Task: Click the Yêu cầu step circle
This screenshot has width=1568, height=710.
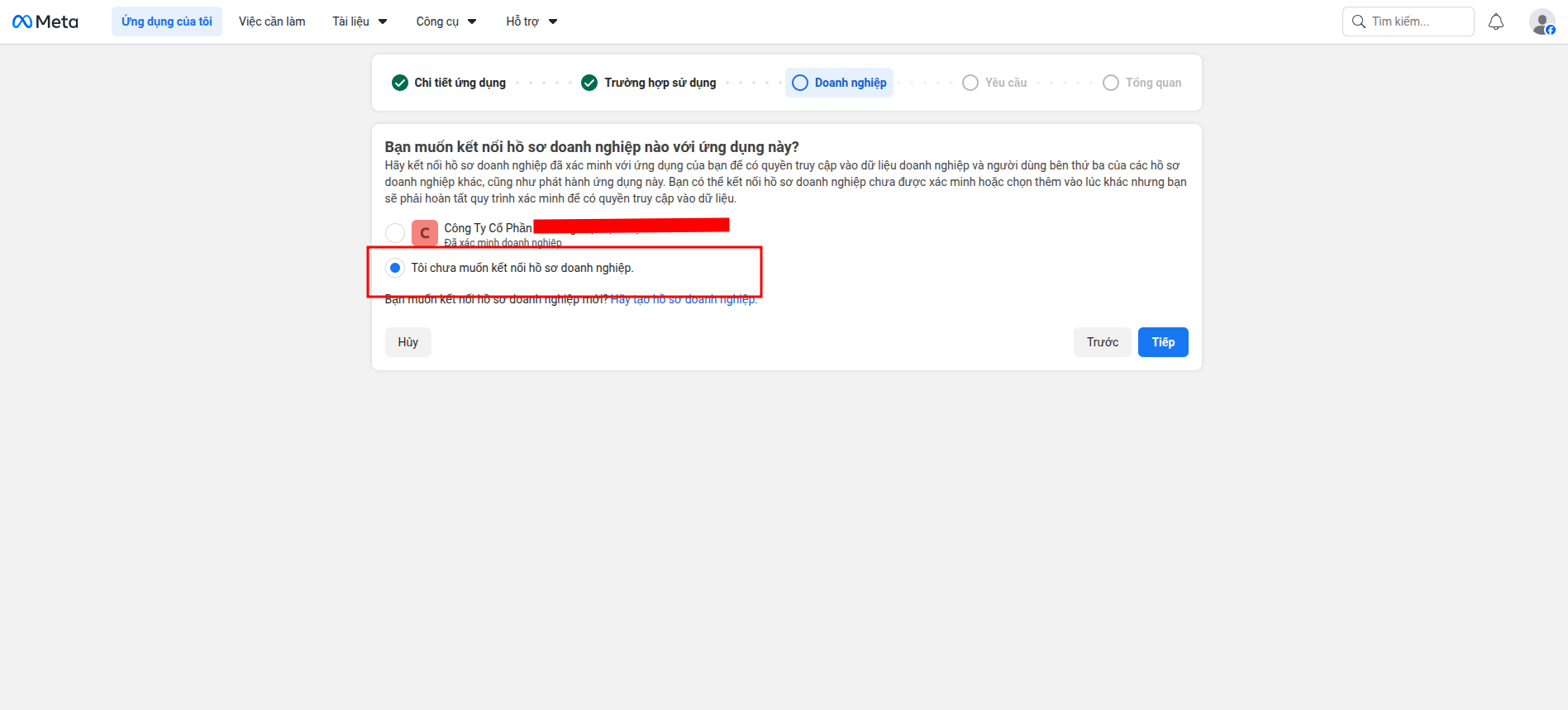Action: click(970, 83)
